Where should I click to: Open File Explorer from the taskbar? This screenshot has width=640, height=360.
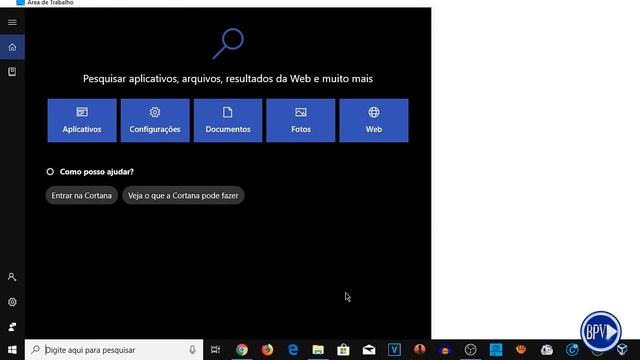click(318, 350)
